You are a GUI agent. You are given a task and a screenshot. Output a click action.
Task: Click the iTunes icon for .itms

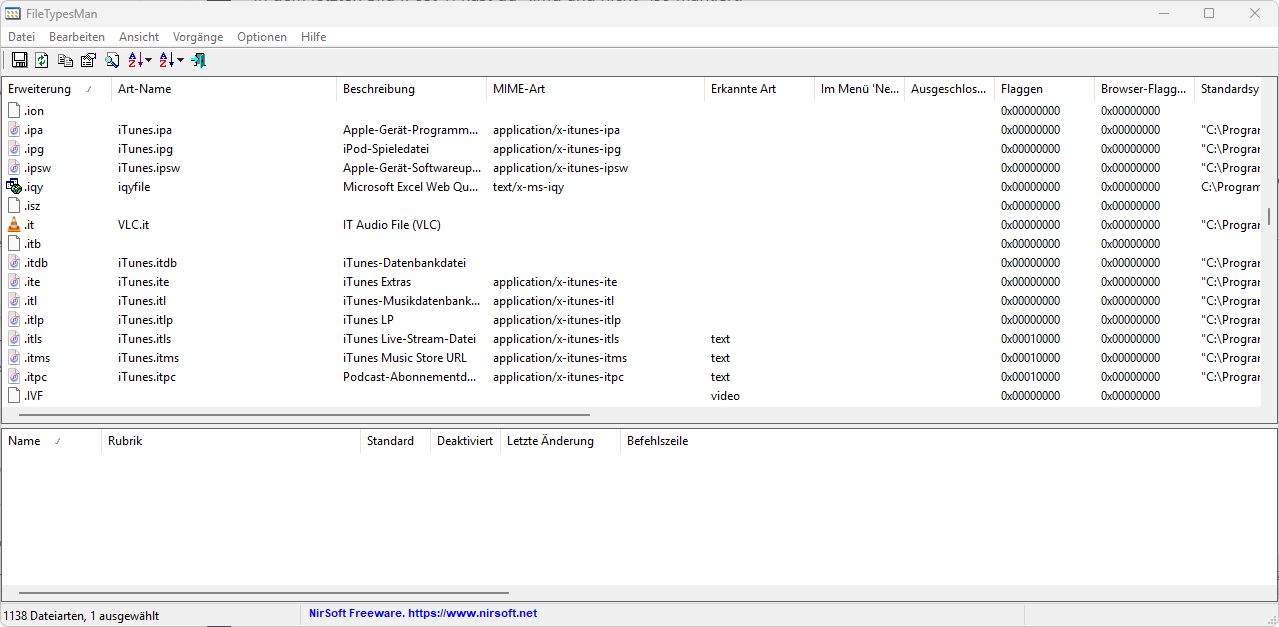coord(14,358)
